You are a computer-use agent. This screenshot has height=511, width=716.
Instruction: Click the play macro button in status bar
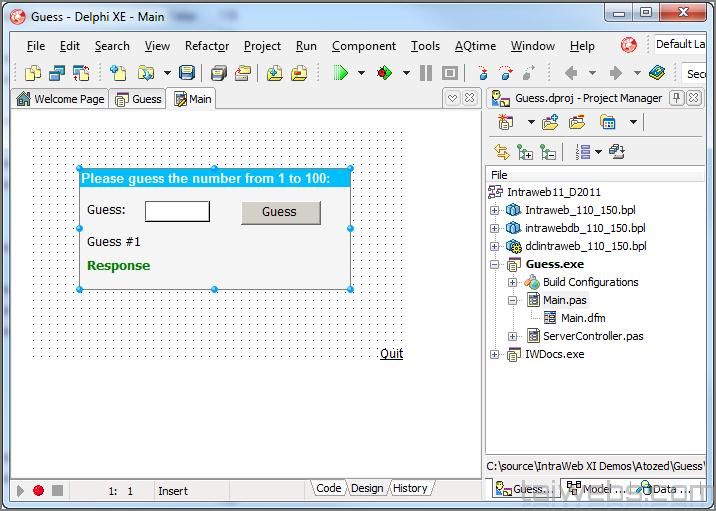pyautogui.click(x=19, y=491)
